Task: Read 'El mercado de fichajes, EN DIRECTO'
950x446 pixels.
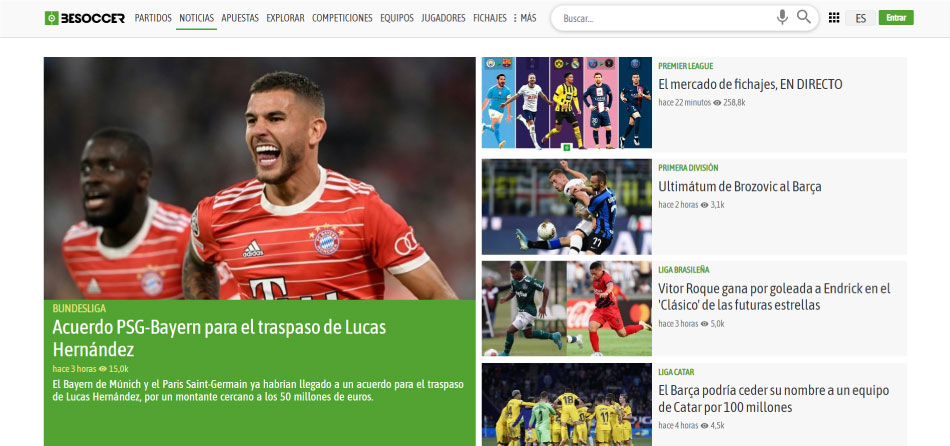Action: click(x=750, y=84)
